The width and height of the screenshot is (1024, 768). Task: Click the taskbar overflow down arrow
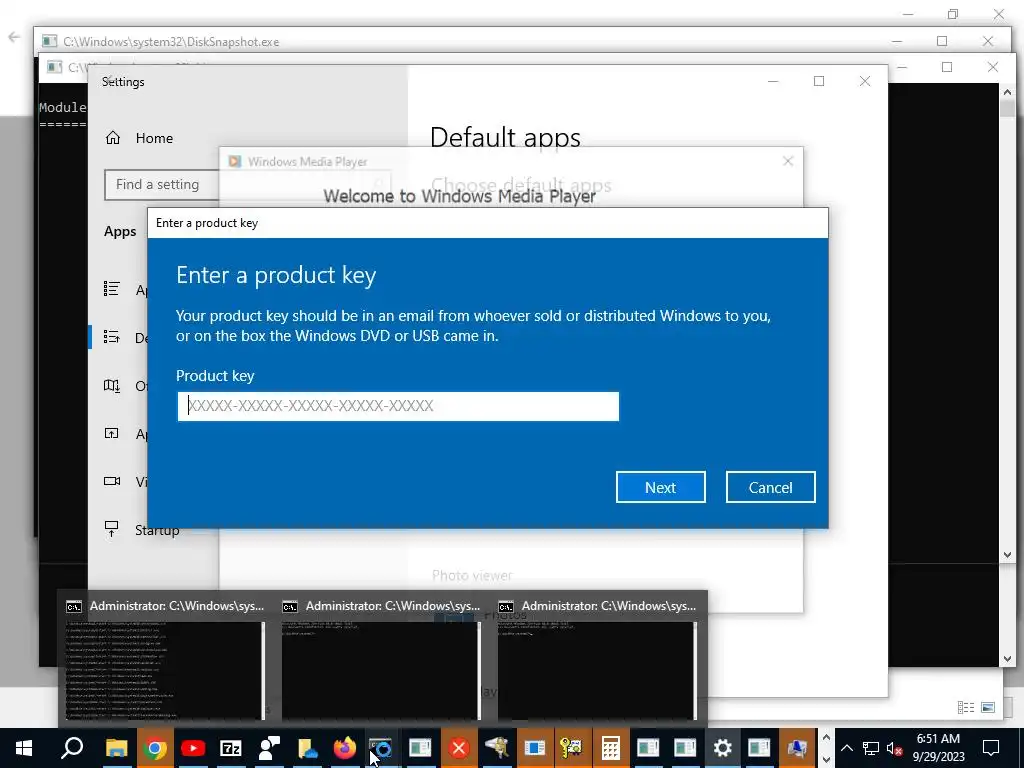[826, 758]
